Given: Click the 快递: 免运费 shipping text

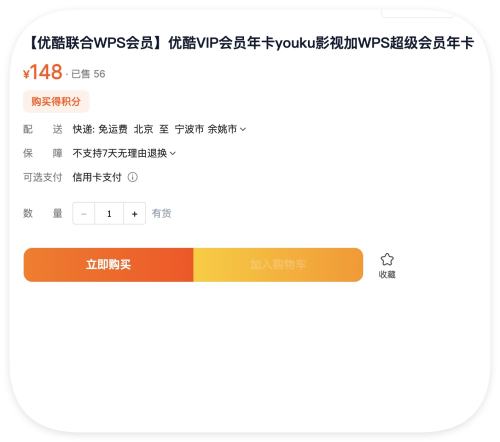Looking at the screenshot, I should click(x=100, y=129).
